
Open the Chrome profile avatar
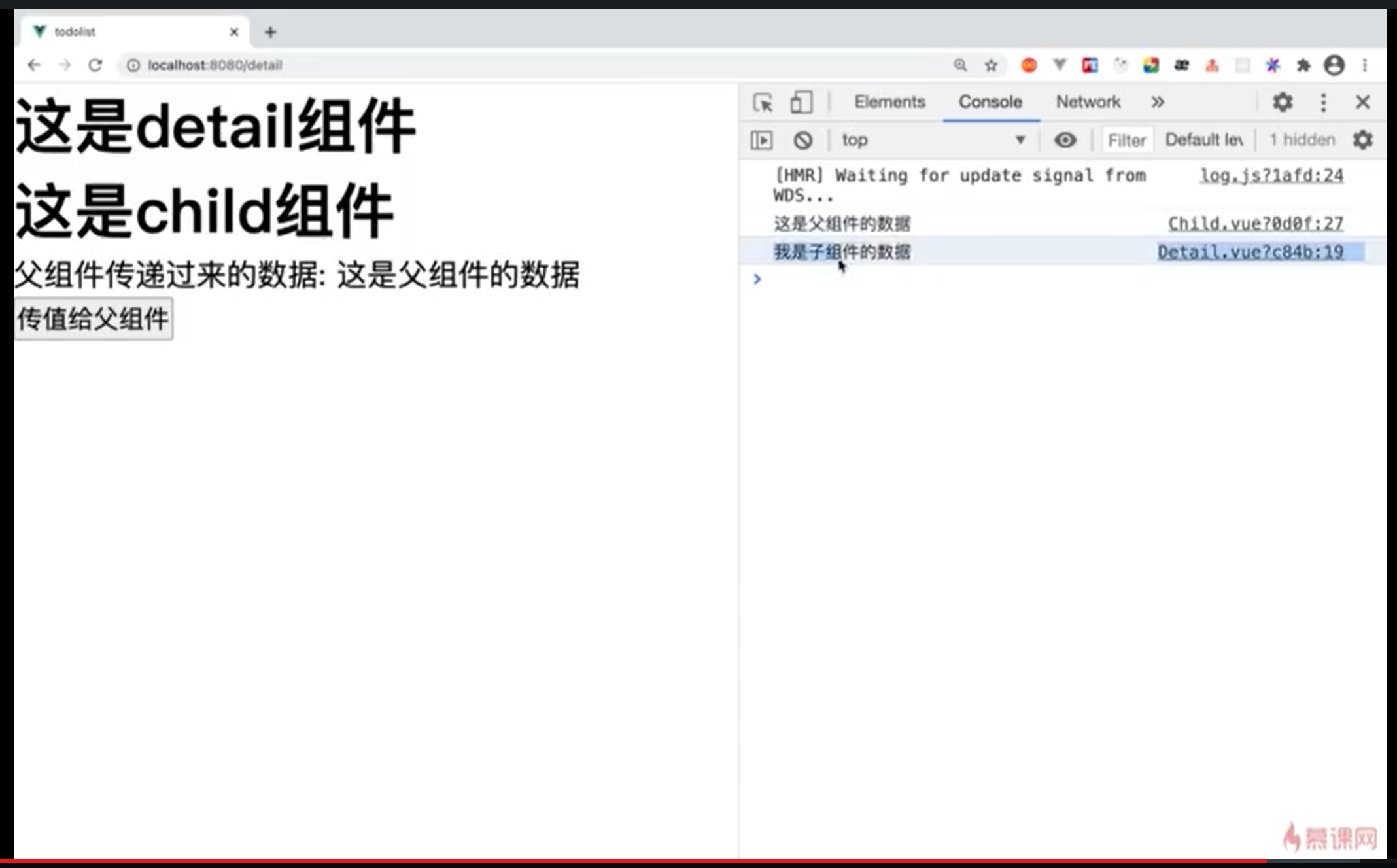pyautogui.click(x=1334, y=65)
